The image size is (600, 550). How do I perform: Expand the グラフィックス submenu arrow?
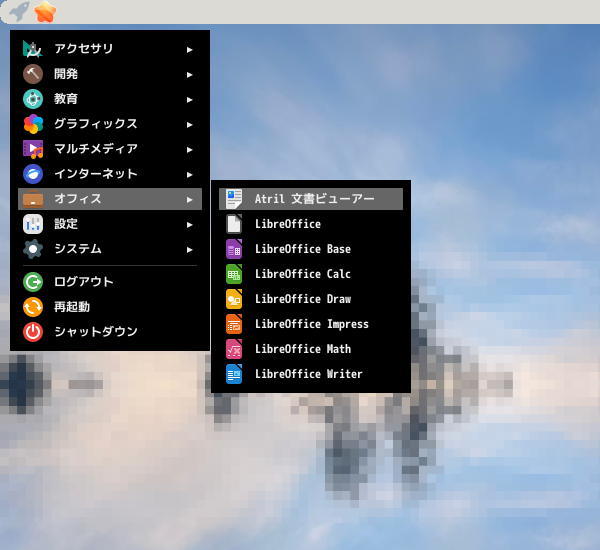[x=189, y=125]
